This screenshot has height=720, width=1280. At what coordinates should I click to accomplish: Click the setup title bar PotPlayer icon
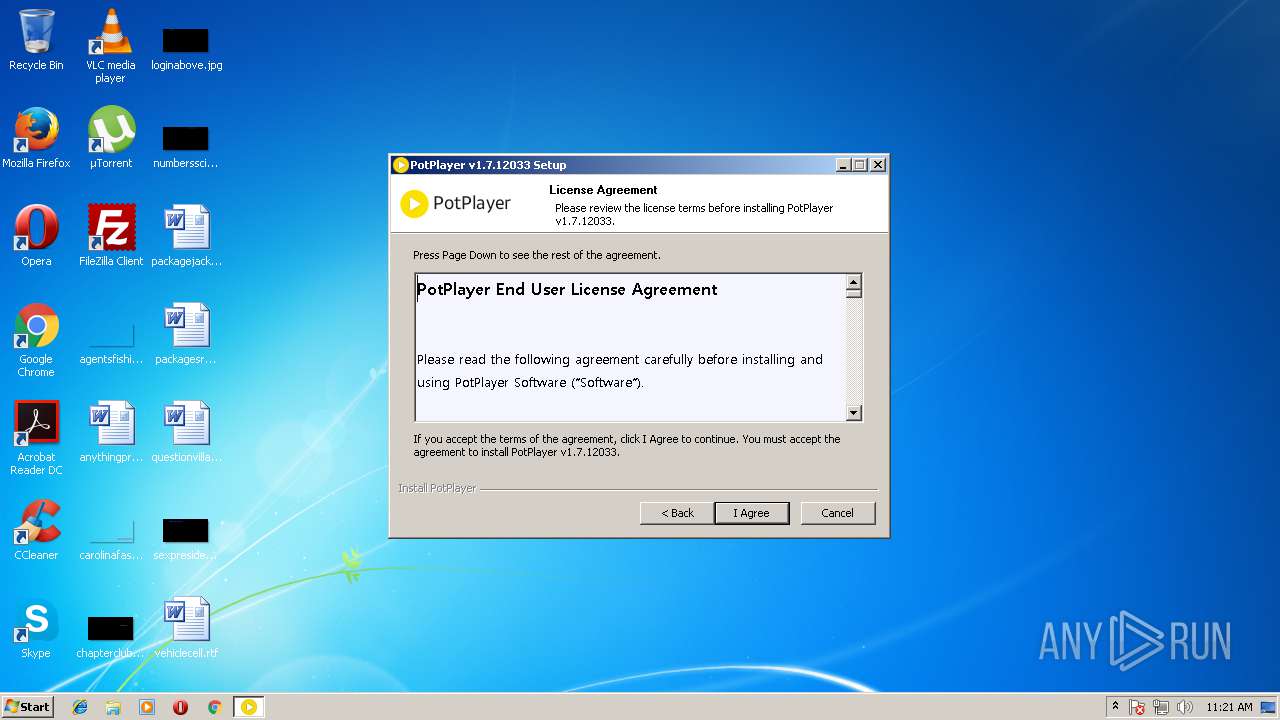tap(401, 165)
